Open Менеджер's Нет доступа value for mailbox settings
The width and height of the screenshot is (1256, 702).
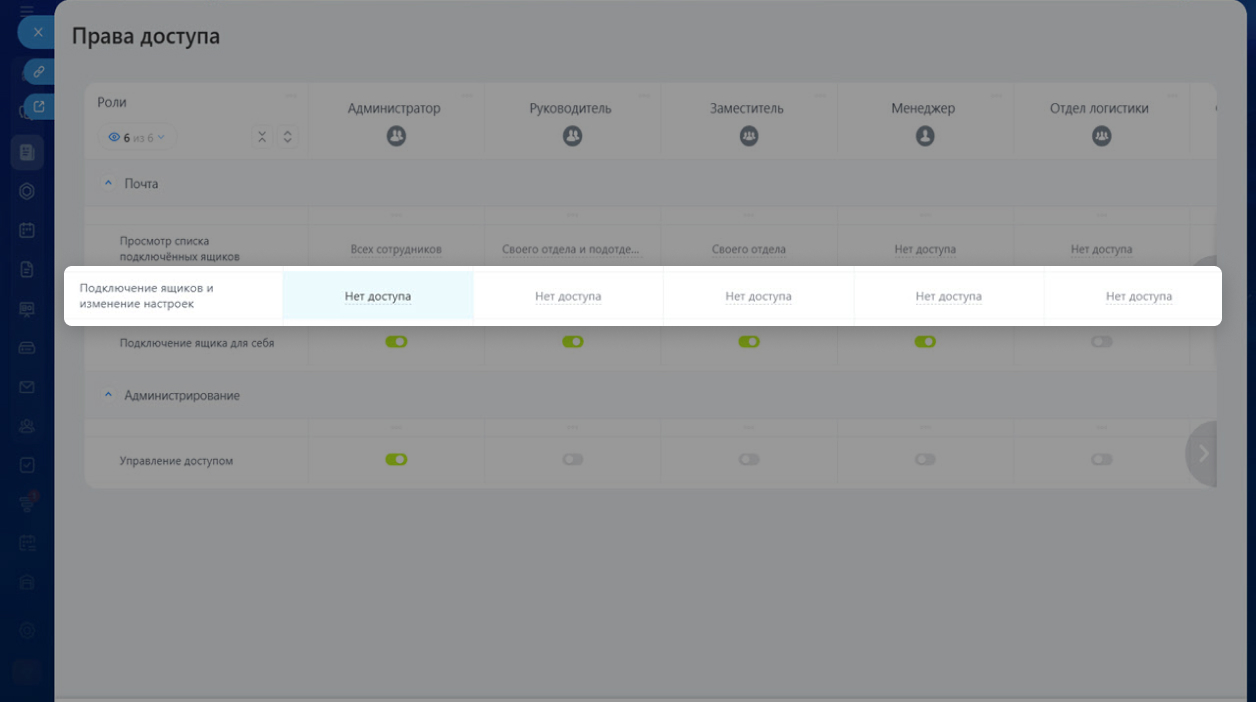[948, 296]
